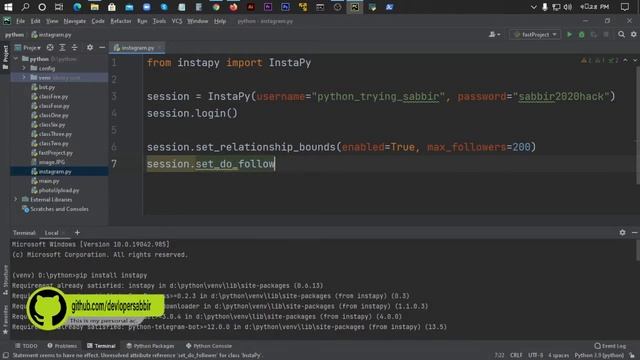Start debugging with the green bug icon
Image resolution: width=640 pixels, height=360 pixels.
pos(582,35)
